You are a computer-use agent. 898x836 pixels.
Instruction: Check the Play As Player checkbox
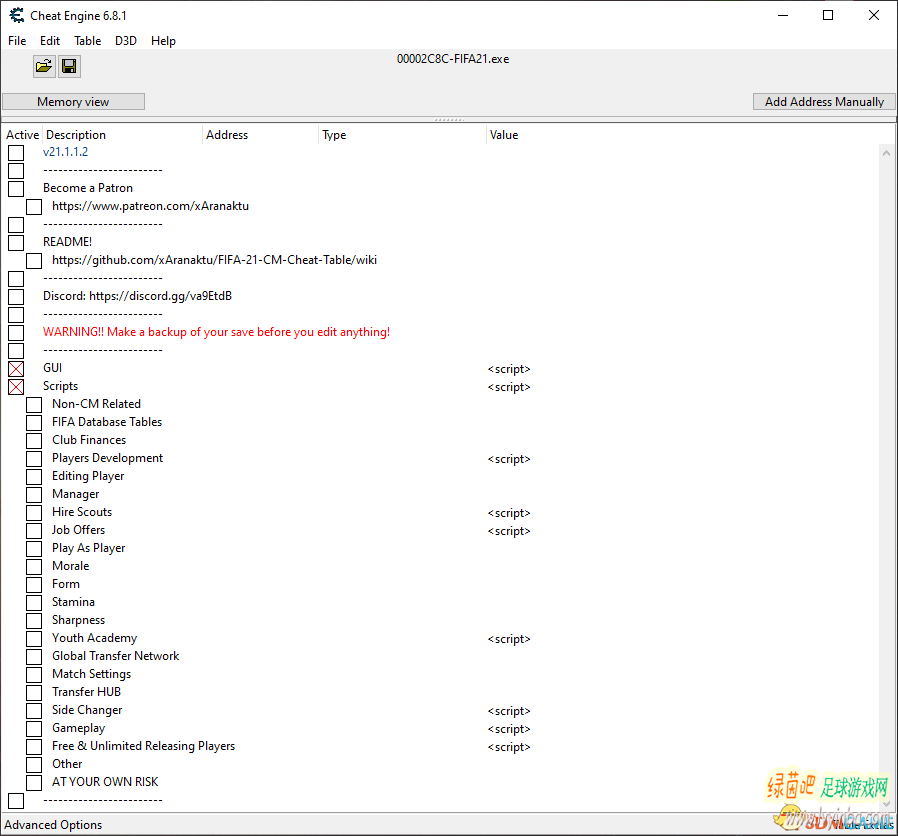[34, 549]
